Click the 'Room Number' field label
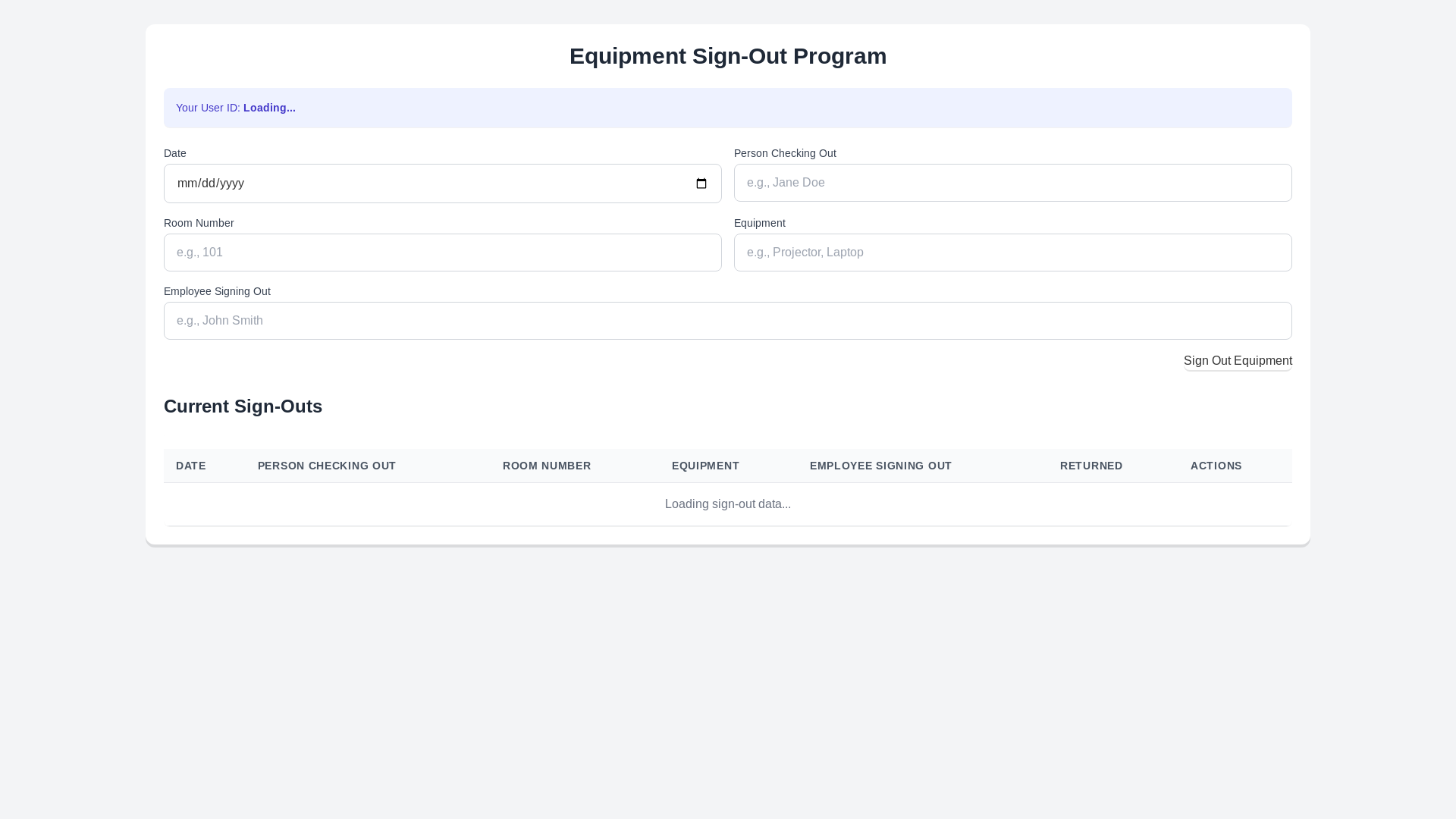The height and width of the screenshot is (819, 1456). 199,223
